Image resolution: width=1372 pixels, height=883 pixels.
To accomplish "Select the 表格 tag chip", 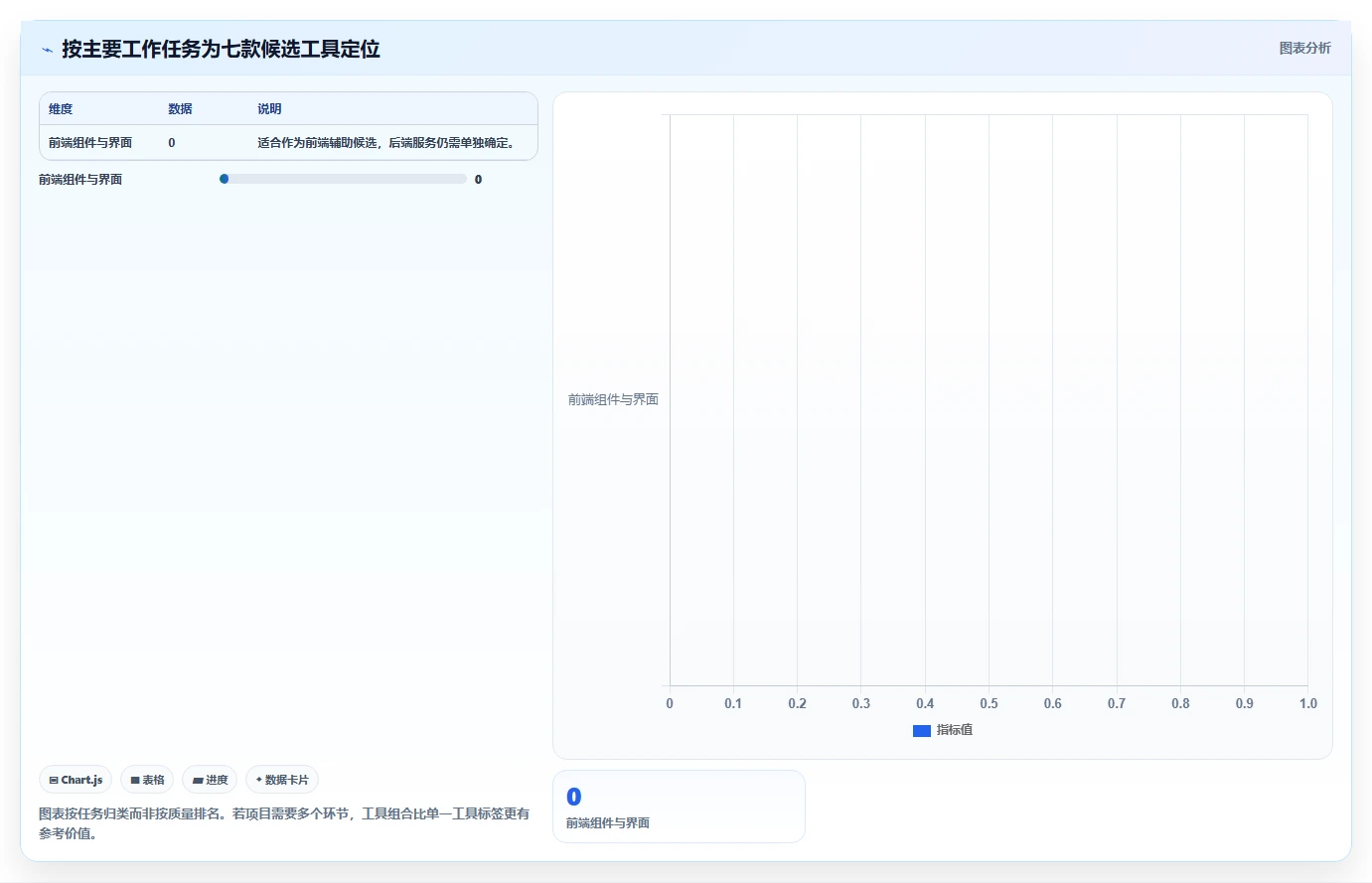I will click(x=147, y=780).
